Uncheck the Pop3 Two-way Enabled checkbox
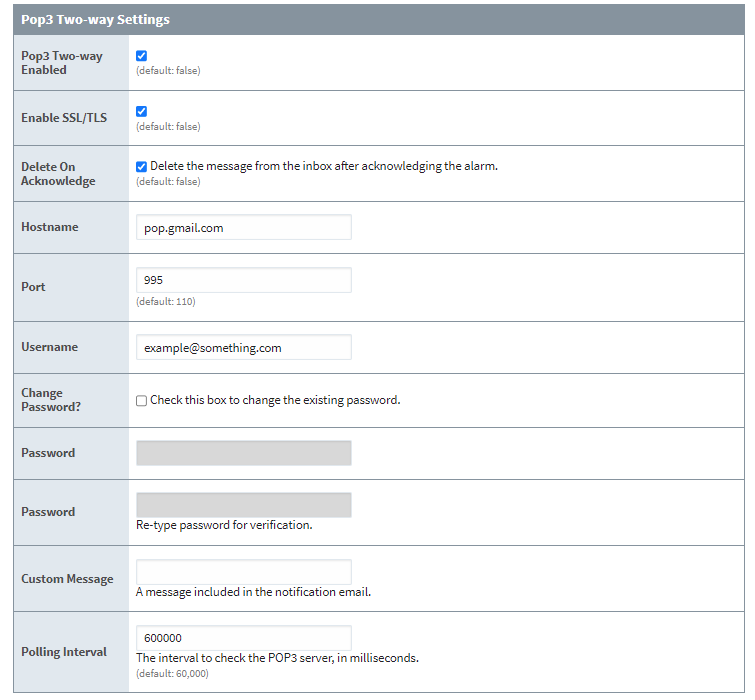Screen dimensions: 755x700 (x=142, y=56)
